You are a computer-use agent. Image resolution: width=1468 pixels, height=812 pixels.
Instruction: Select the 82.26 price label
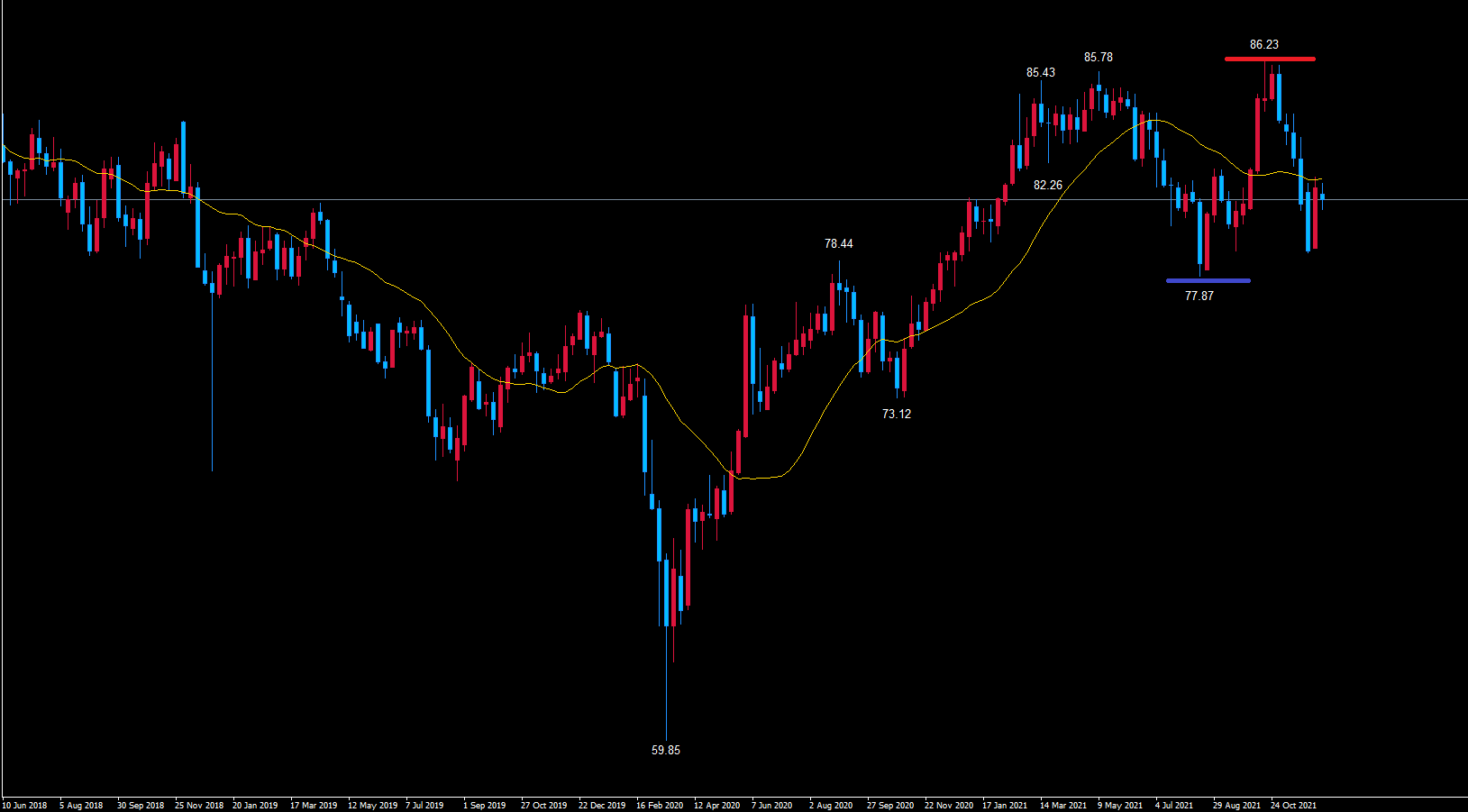click(x=1047, y=185)
